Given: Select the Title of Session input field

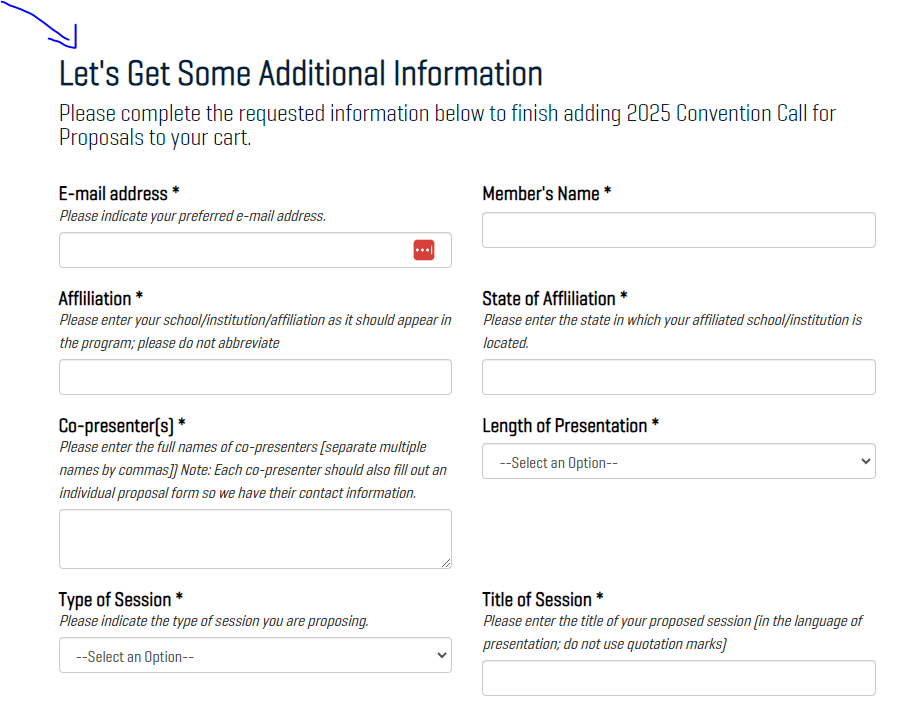Looking at the screenshot, I should point(678,678).
